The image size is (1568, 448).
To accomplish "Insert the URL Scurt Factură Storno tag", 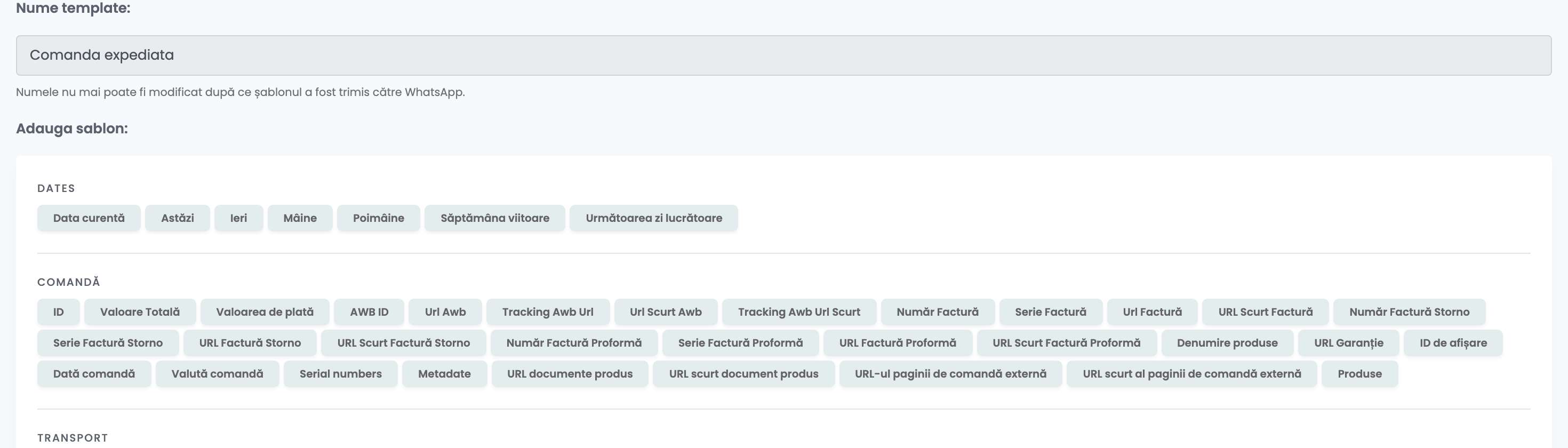I will [404, 343].
